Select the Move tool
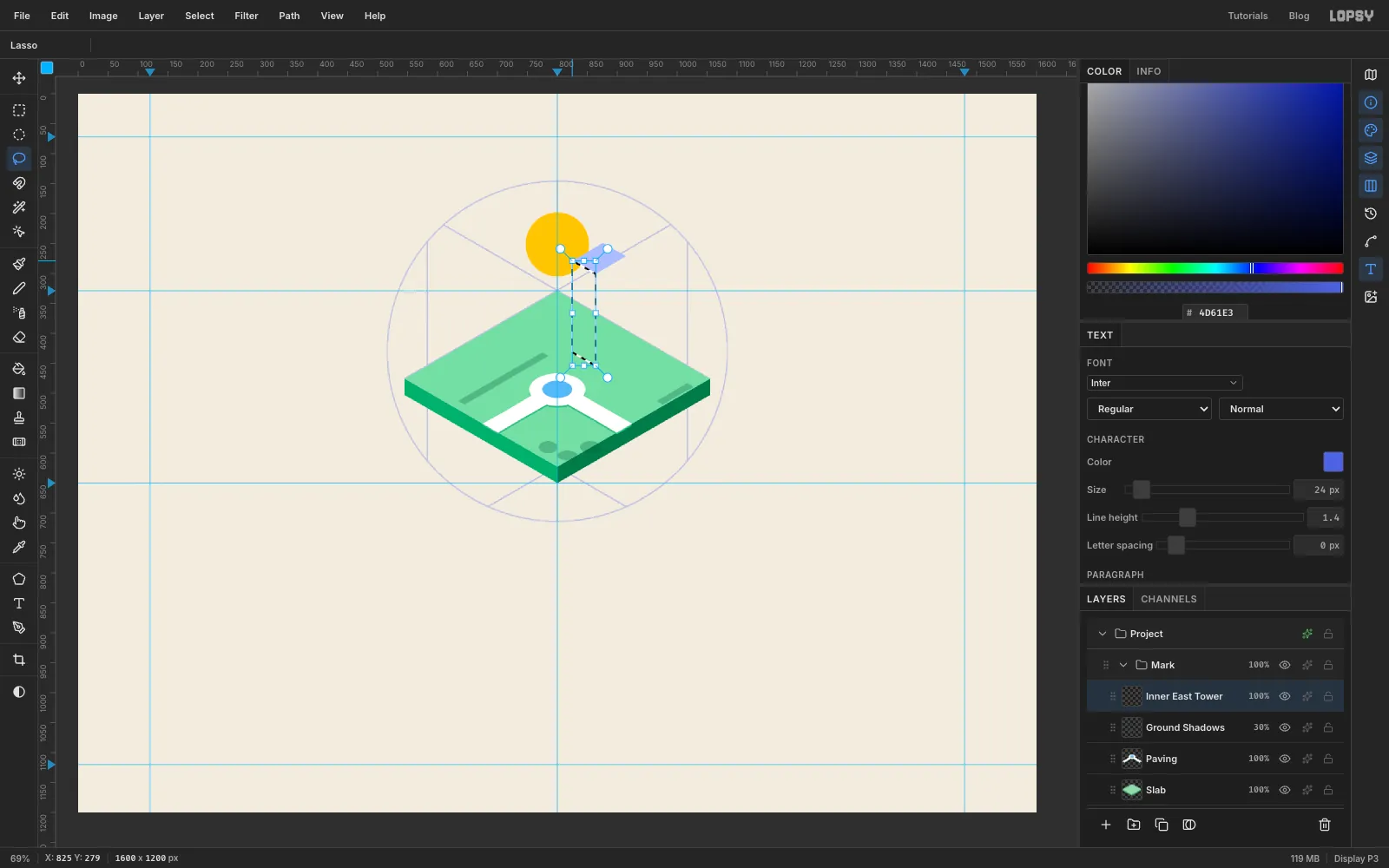The height and width of the screenshot is (868, 1389). point(19,78)
